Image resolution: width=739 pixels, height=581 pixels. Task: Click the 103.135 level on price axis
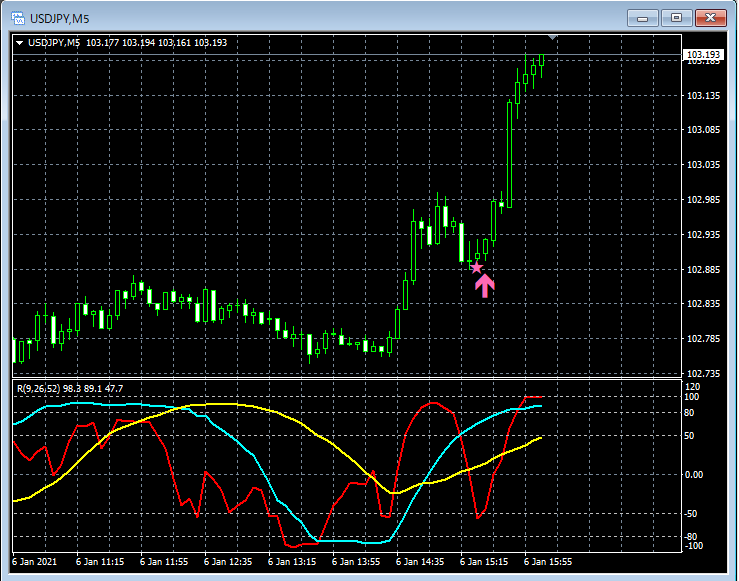pyautogui.click(x=704, y=96)
